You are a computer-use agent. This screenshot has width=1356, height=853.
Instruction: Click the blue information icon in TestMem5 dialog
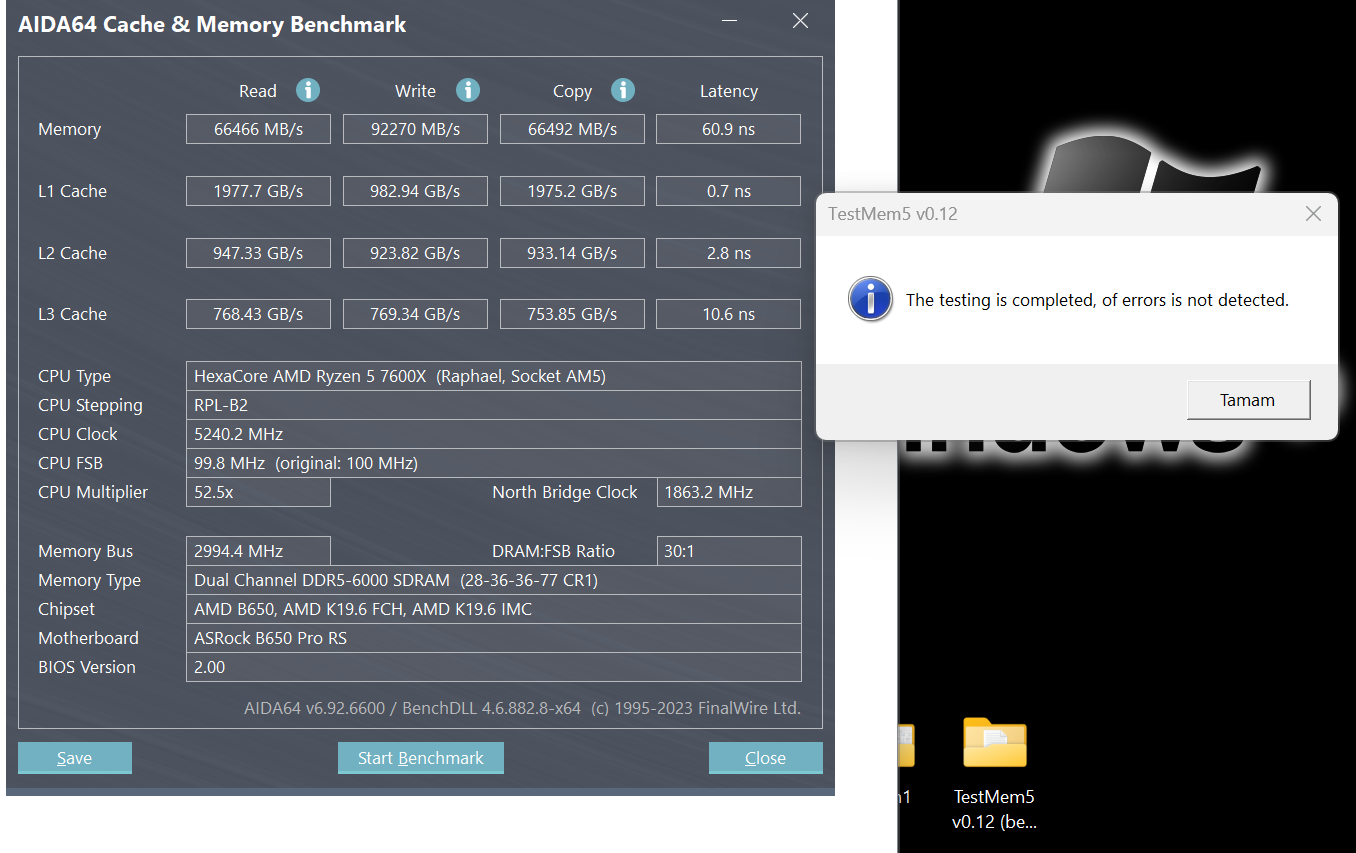[870, 299]
